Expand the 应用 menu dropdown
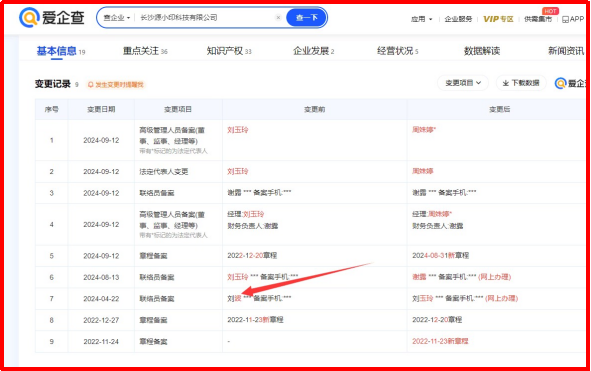This screenshot has height=371, width=591. (x=421, y=19)
